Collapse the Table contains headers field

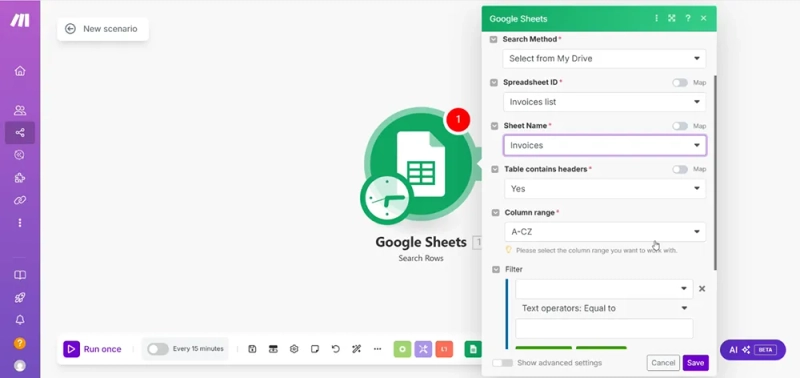click(495, 169)
